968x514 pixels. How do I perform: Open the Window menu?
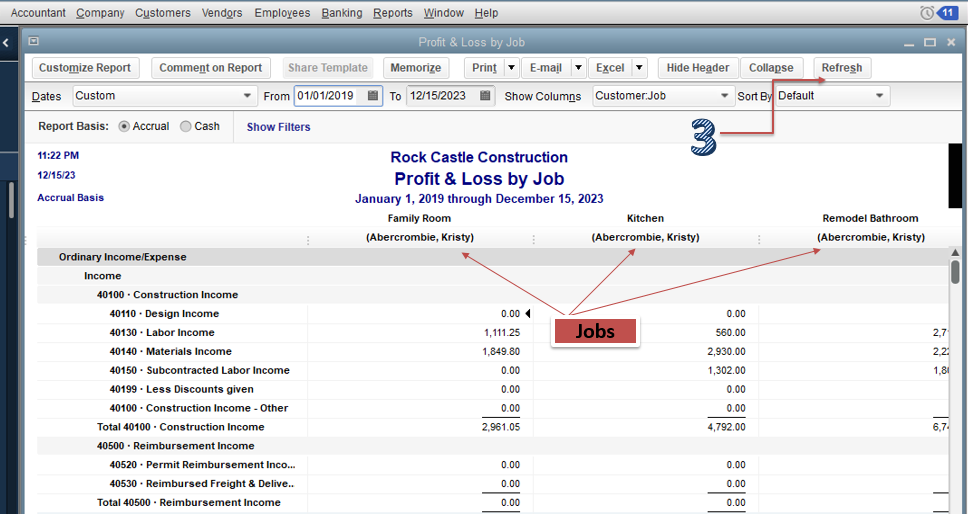pyautogui.click(x=443, y=13)
